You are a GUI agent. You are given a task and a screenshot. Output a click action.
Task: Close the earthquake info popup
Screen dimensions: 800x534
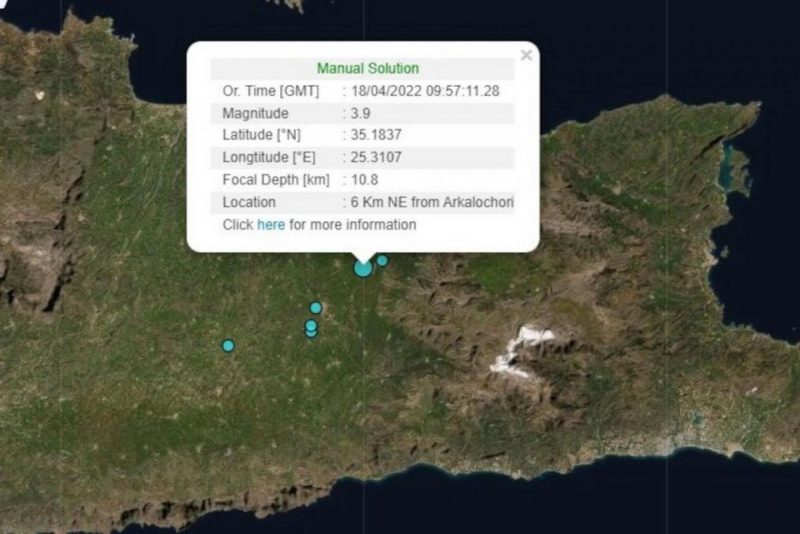526,56
